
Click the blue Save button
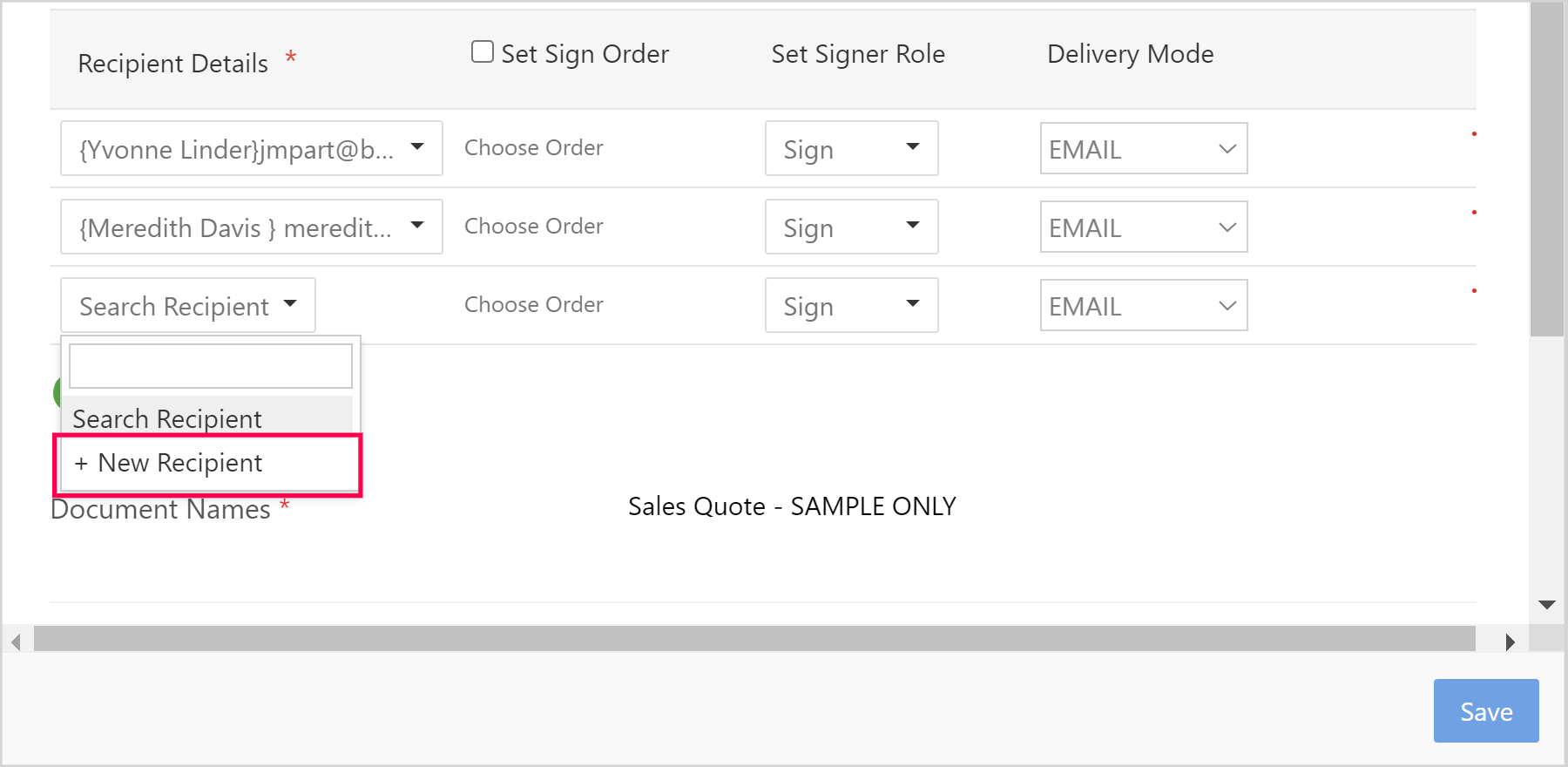click(1485, 711)
